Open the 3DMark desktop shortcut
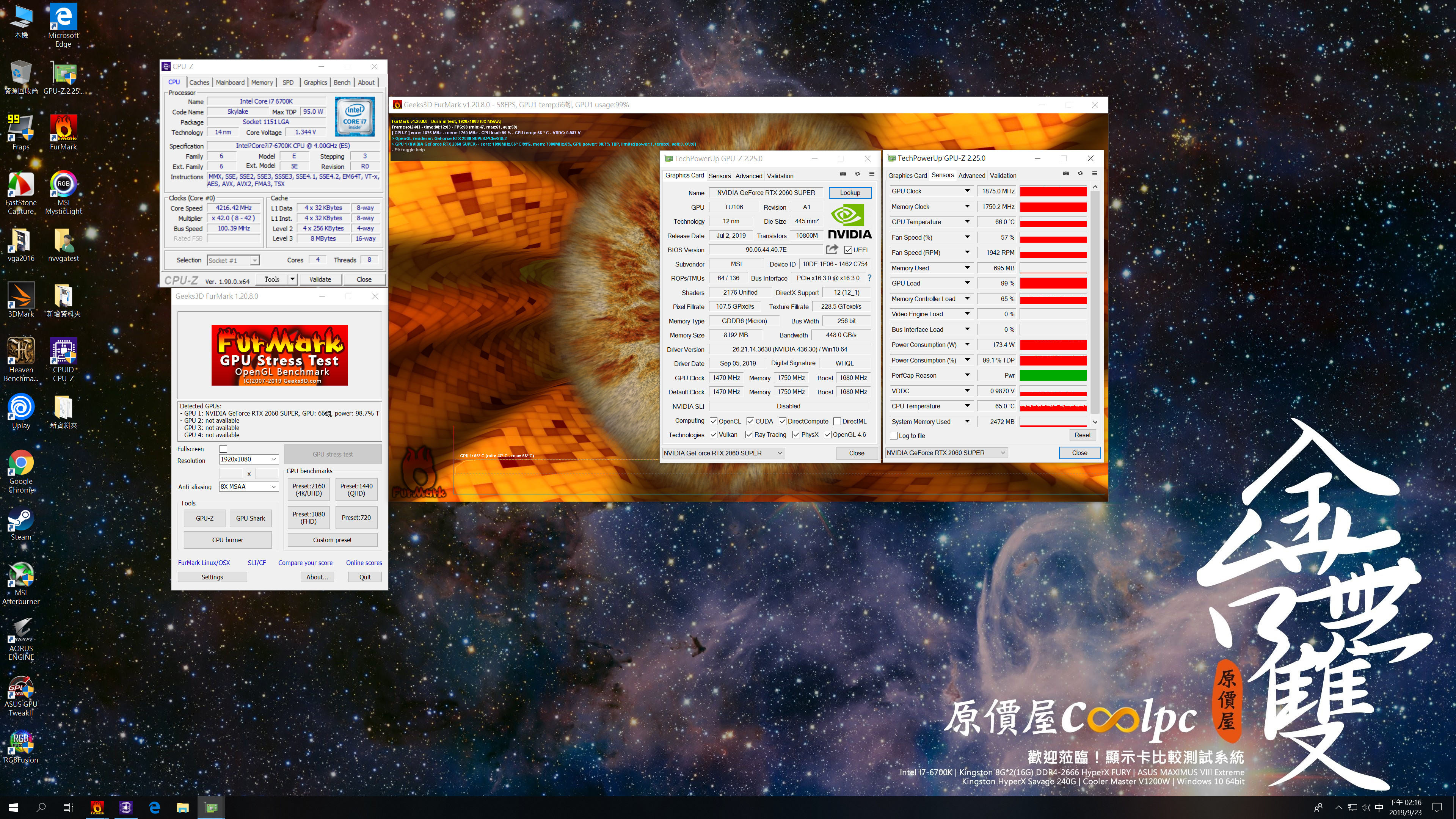 21,300
